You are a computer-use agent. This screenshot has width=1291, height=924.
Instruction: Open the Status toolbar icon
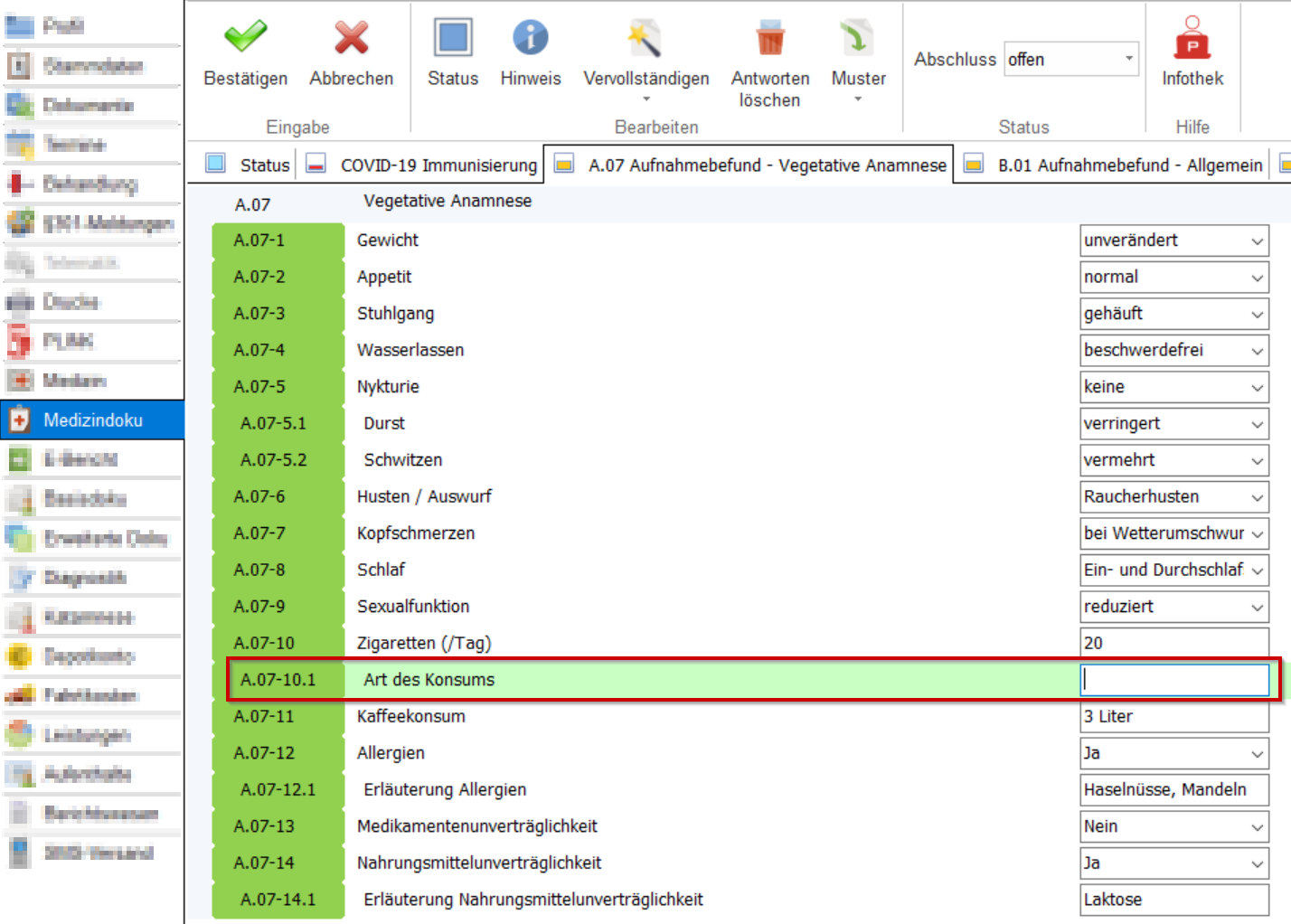pos(453,38)
